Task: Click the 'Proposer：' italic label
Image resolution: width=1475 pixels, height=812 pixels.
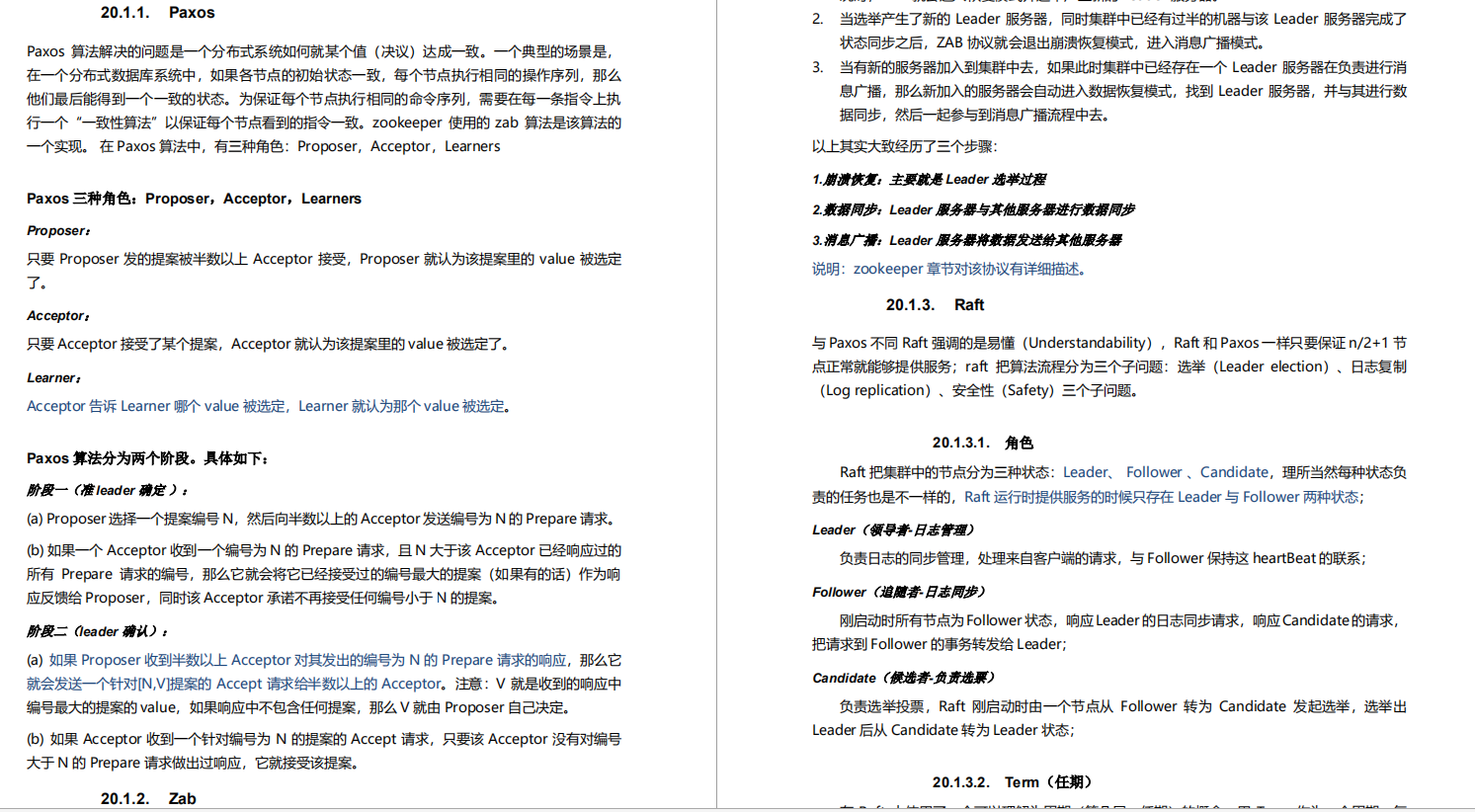Action: pyautogui.click(x=57, y=229)
